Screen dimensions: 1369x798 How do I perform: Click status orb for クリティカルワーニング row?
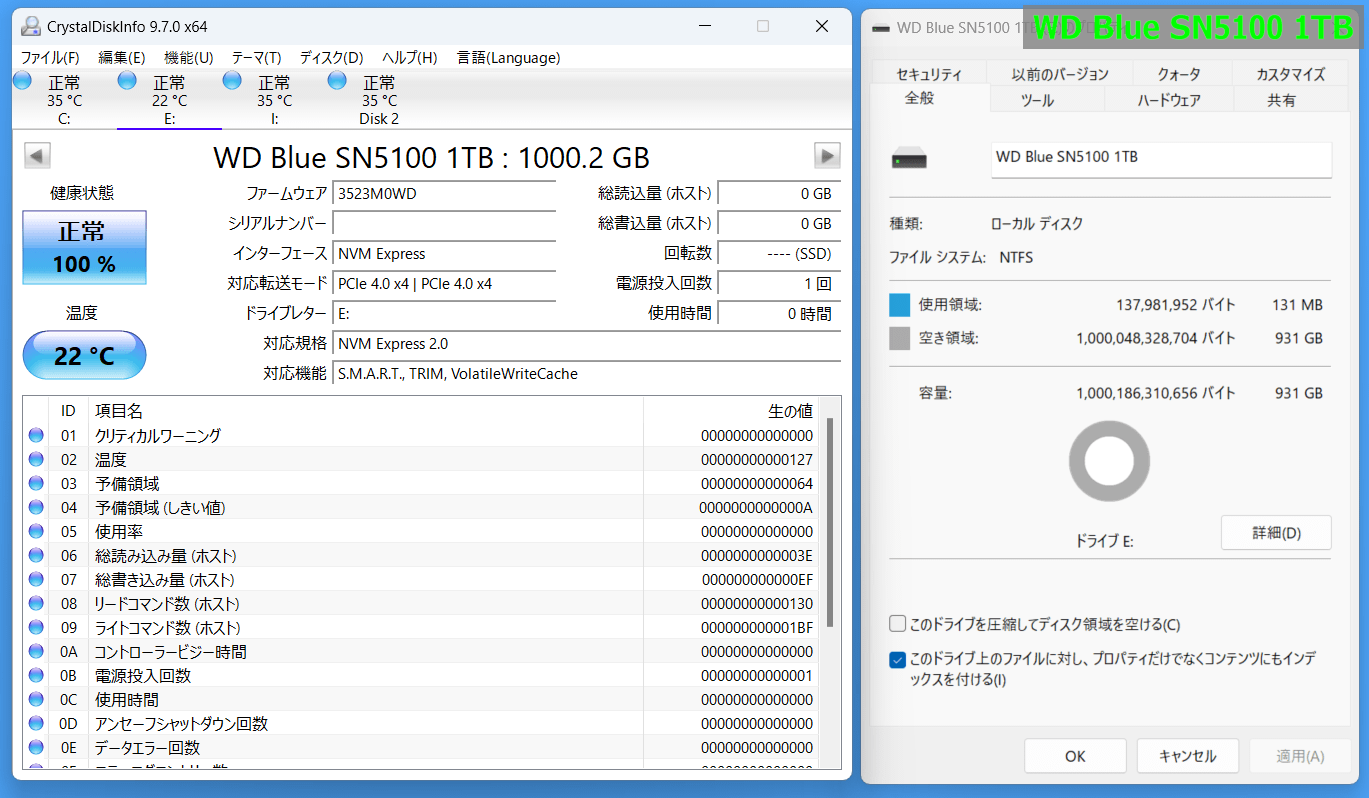[37, 436]
